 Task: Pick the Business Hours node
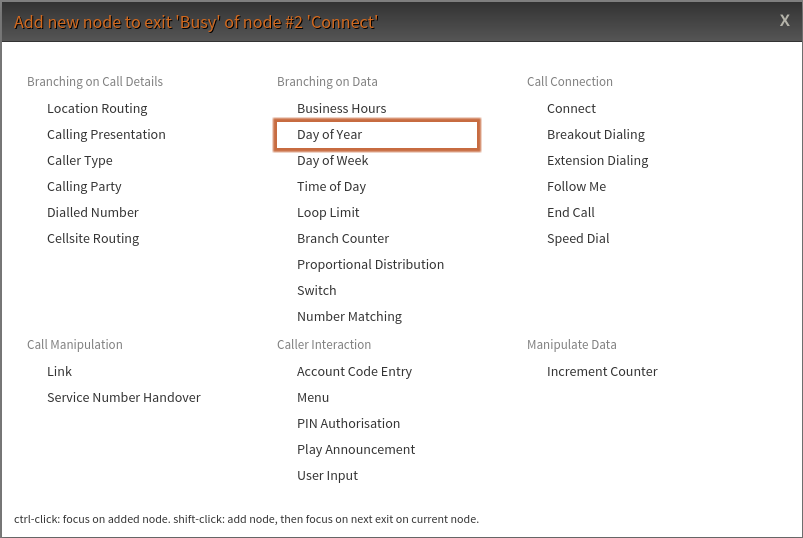tap(341, 108)
